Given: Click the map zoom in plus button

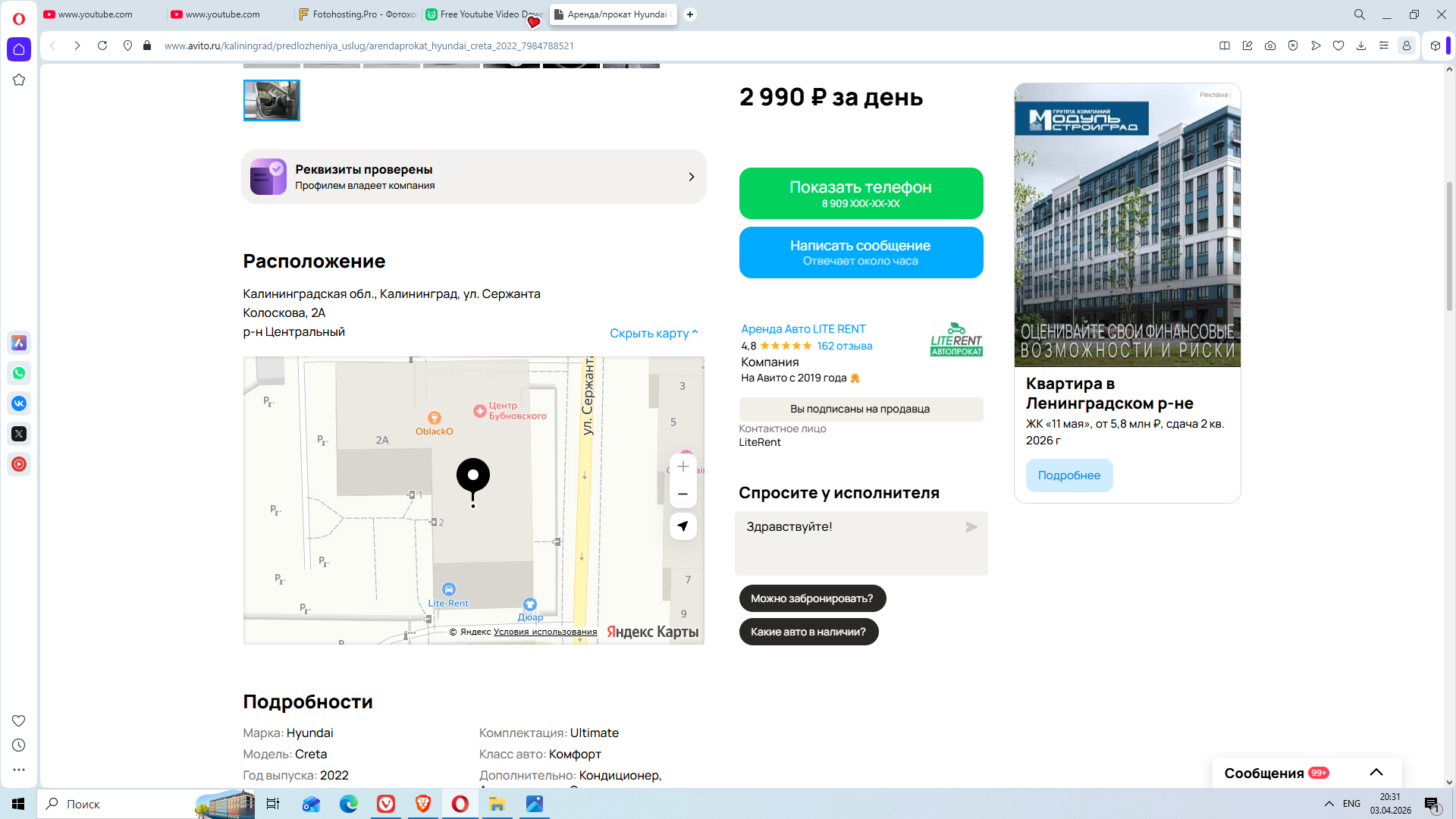Looking at the screenshot, I should (682, 466).
